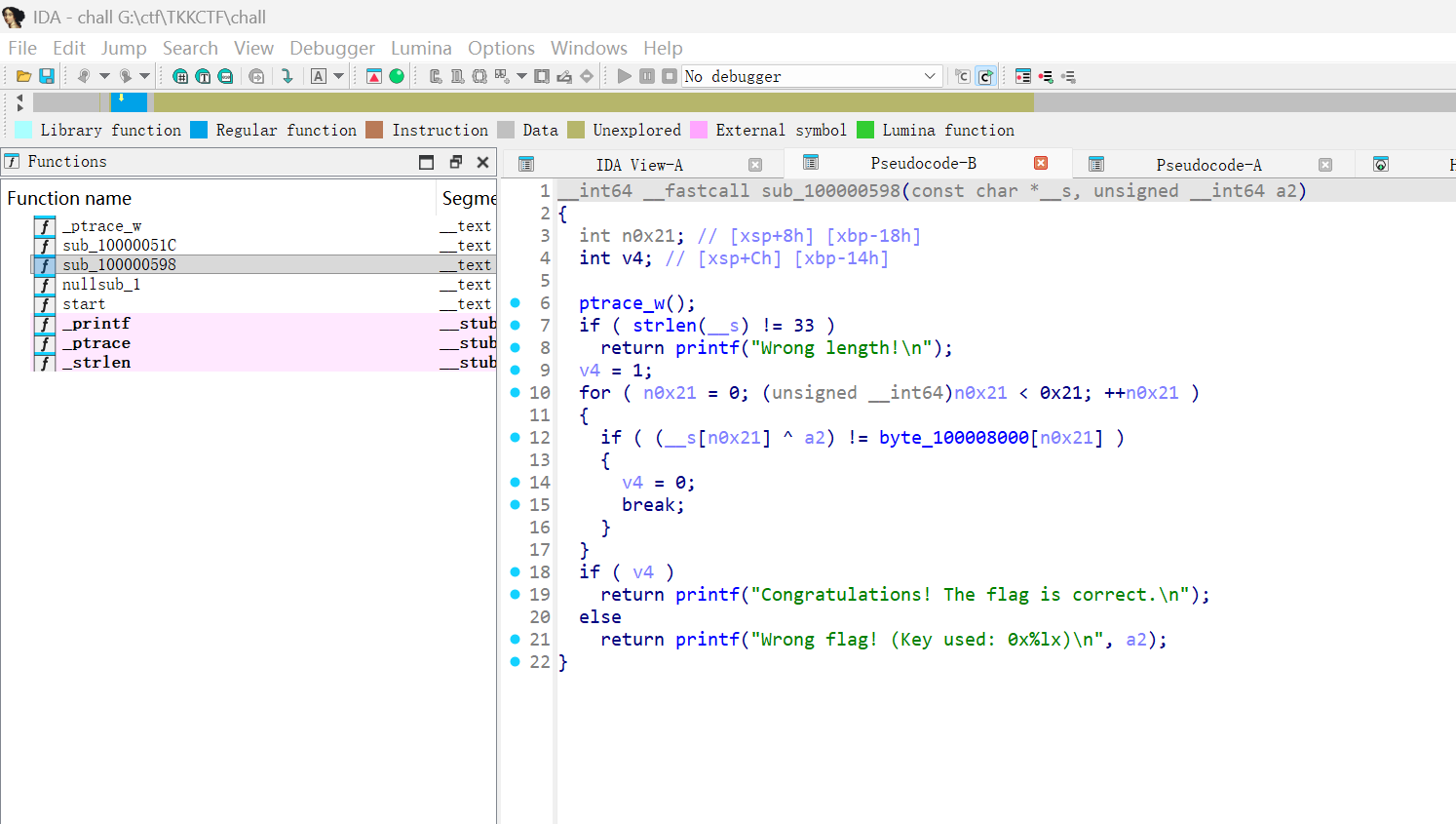The height and width of the screenshot is (824, 1456).
Task: Open the Debugger menu
Action: [x=331, y=48]
